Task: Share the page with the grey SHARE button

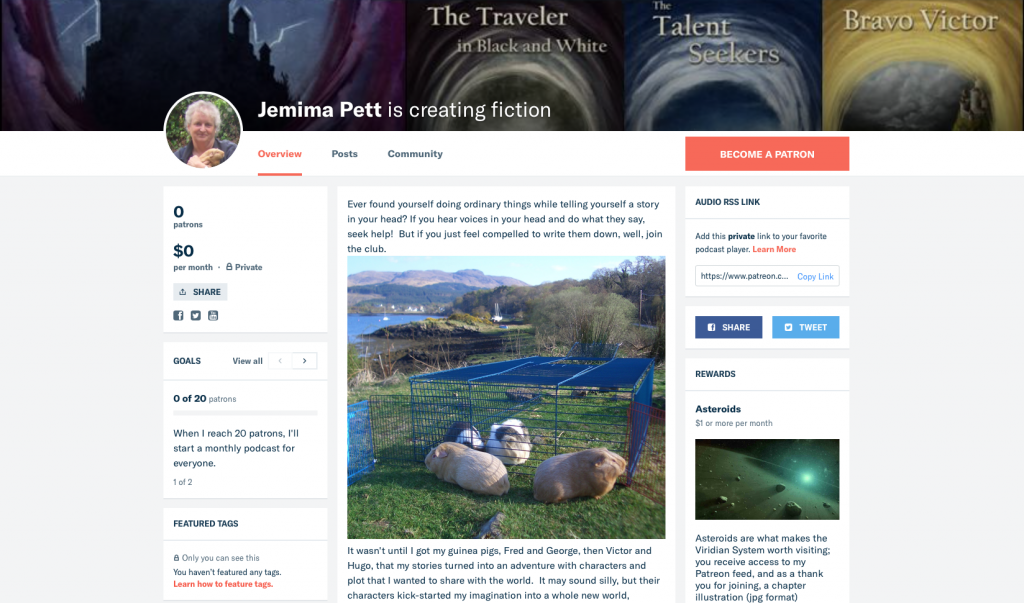Action: click(x=200, y=291)
